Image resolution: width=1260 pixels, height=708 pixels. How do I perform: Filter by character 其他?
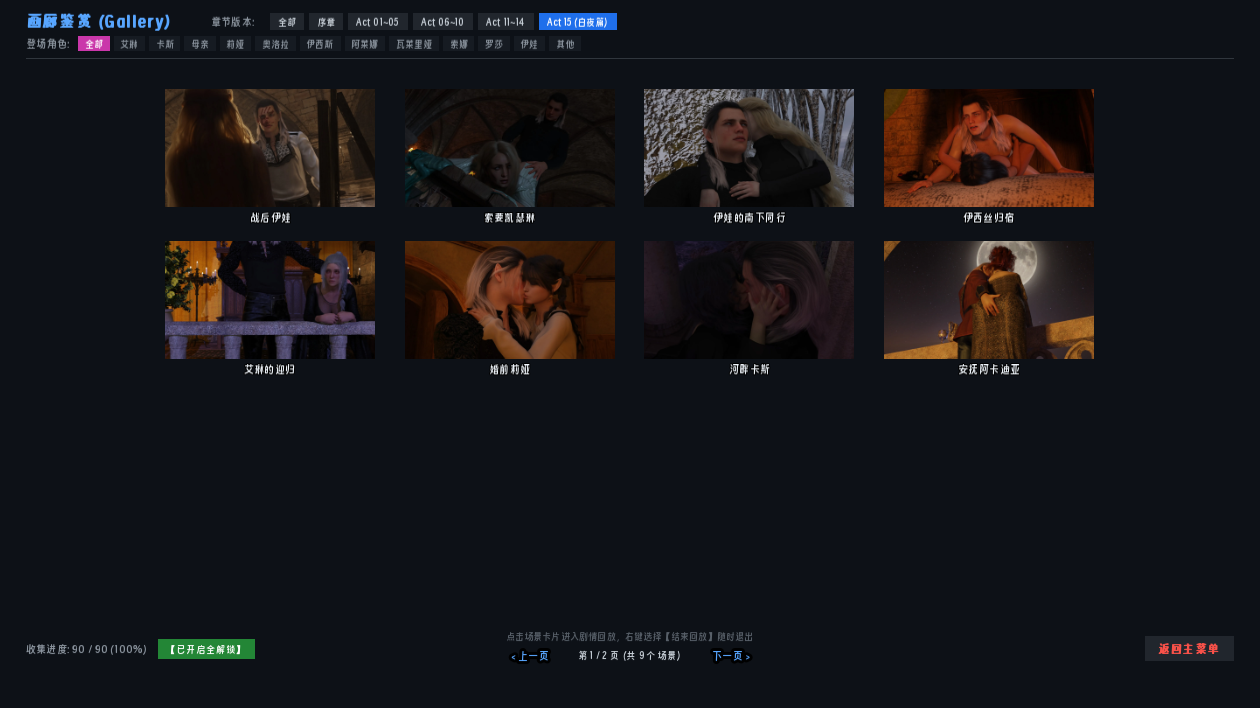pyautogui.click(x=565, y=44)
